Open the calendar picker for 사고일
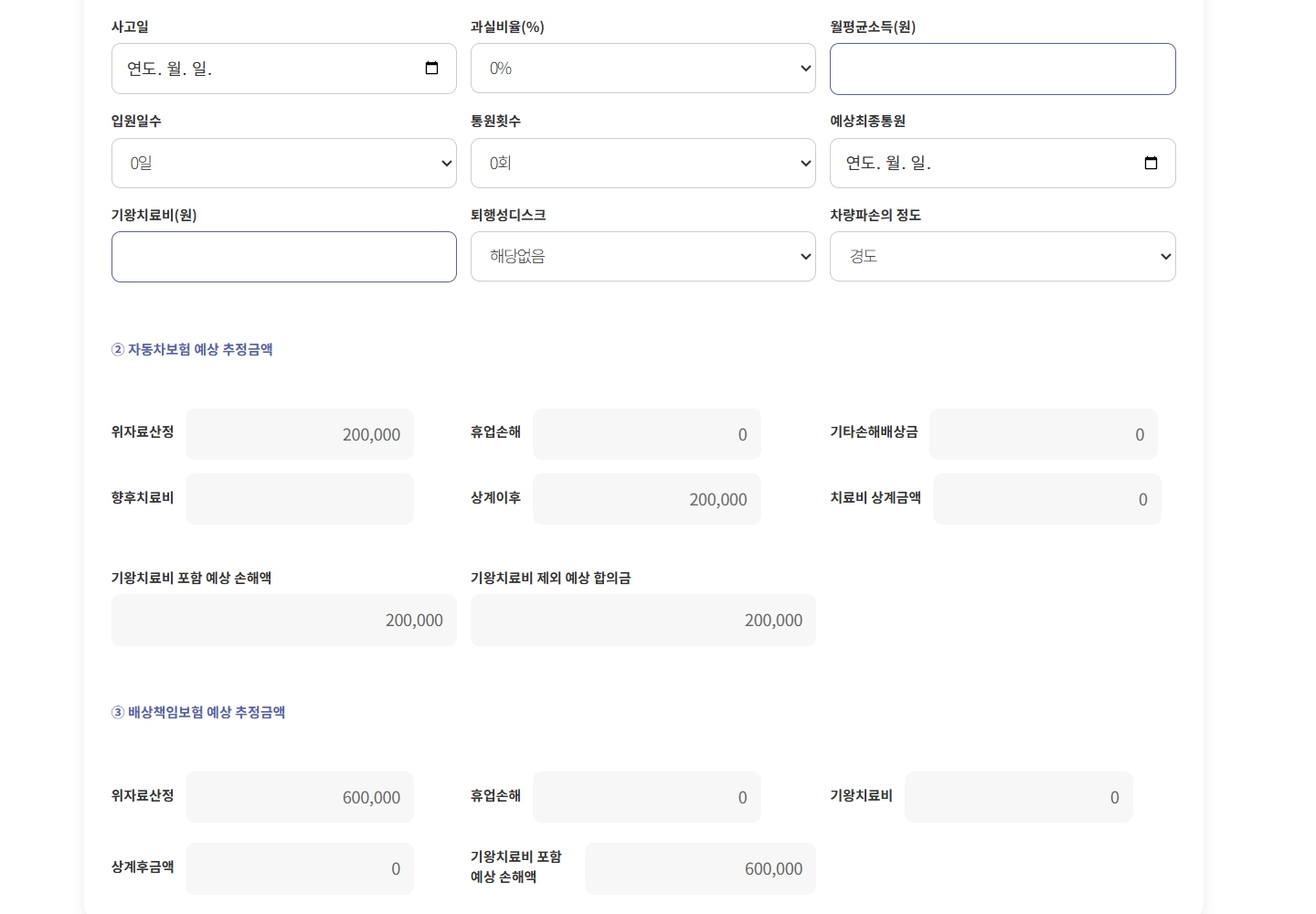 pyautogui.click(x=432, y=69)
